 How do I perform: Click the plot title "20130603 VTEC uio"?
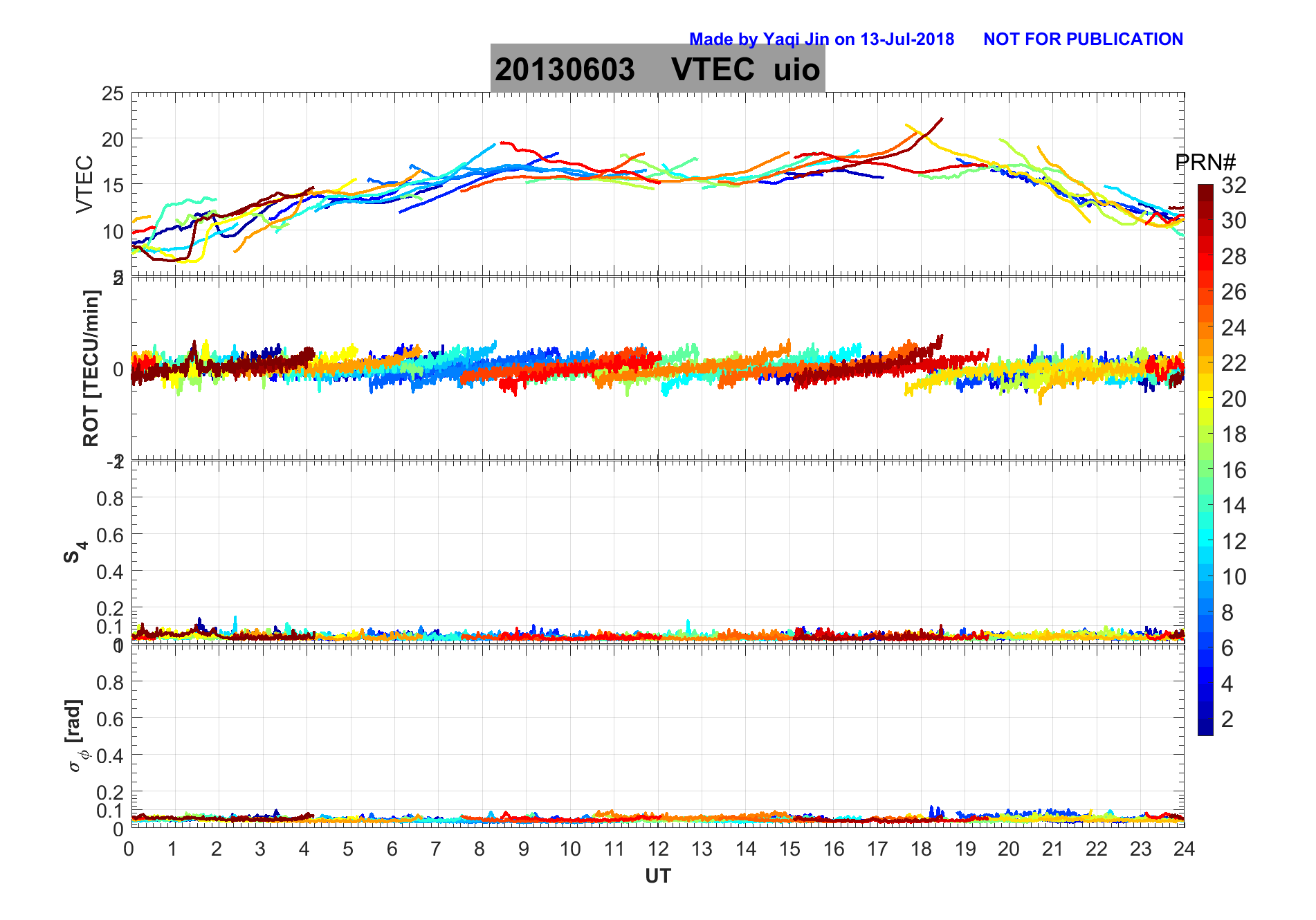(x=657, y=69)
